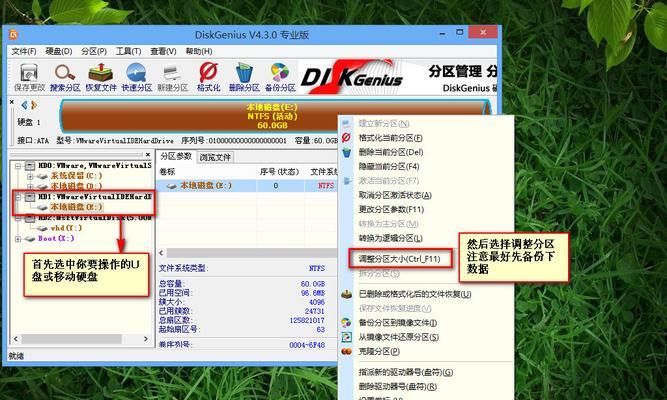Select 本地磁盘(D:) in the disk tree
The image size is (667, 400).
[76, 186]
